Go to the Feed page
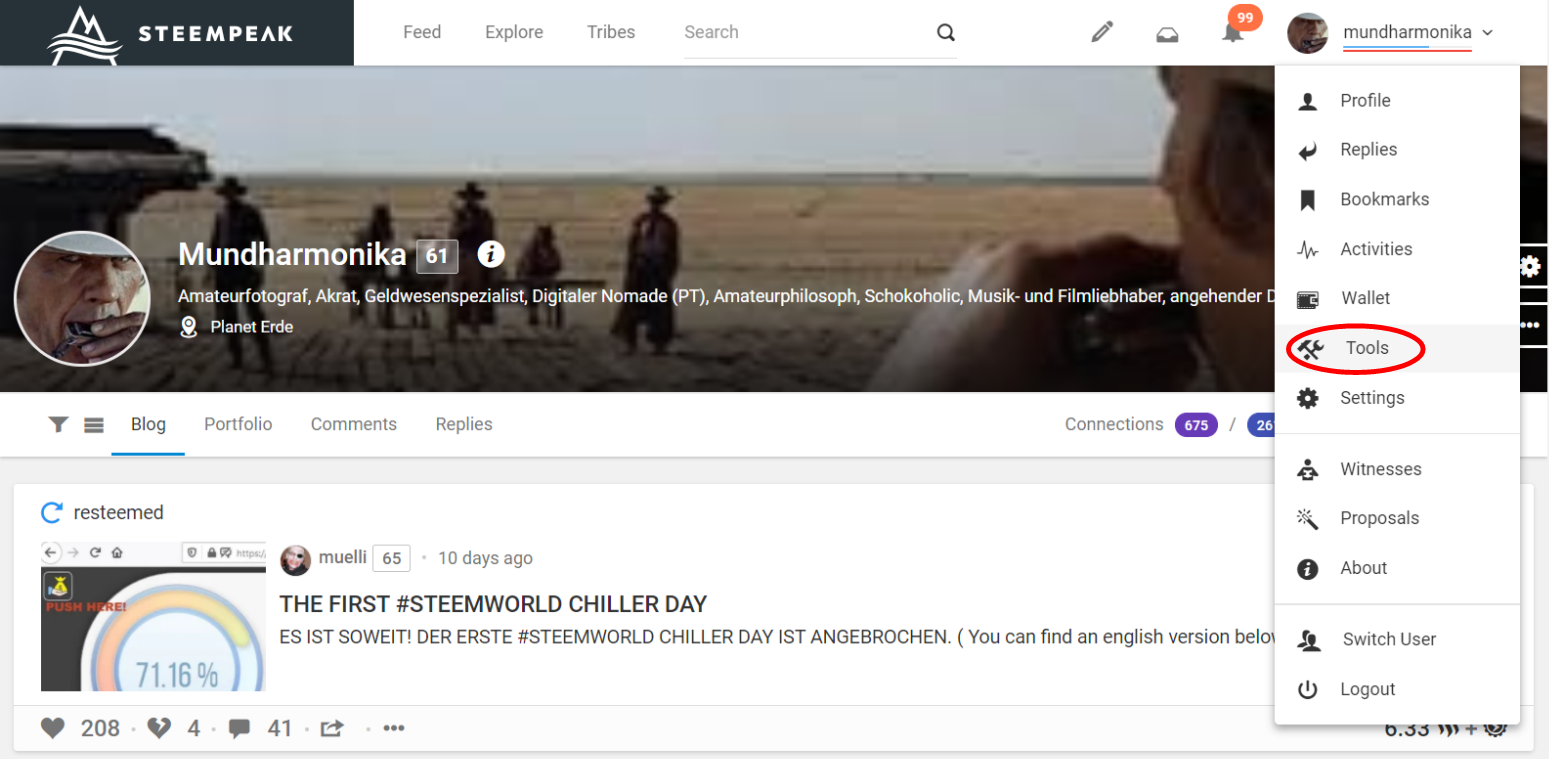The image size is (1549, 759). (422, 32)
